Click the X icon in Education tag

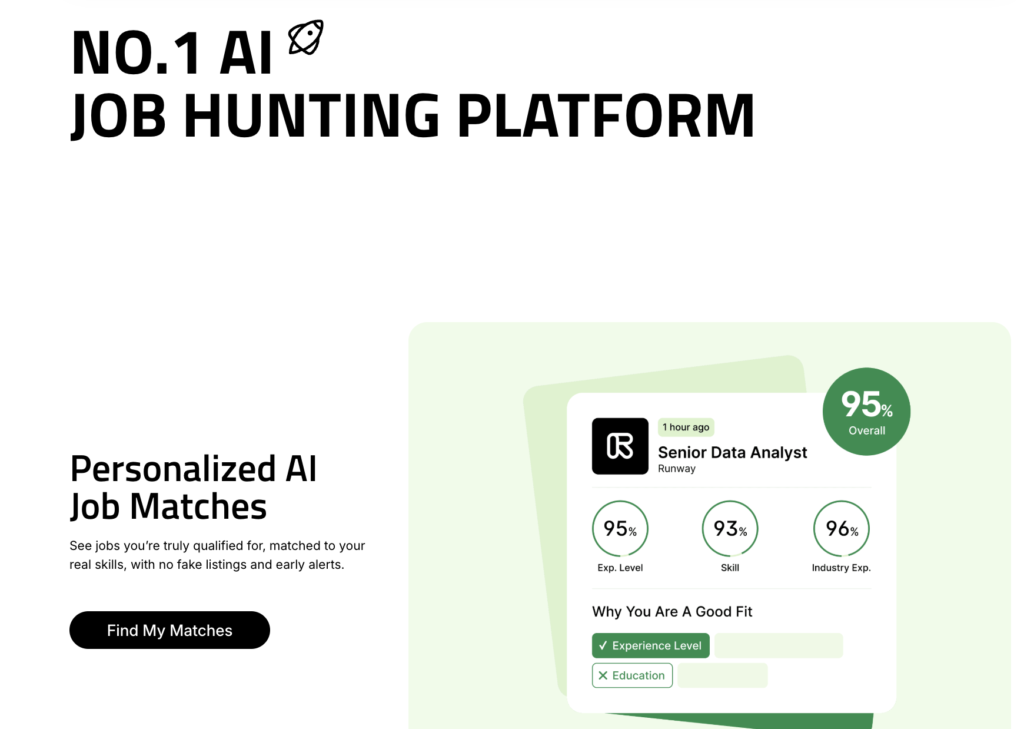[603, 676]
